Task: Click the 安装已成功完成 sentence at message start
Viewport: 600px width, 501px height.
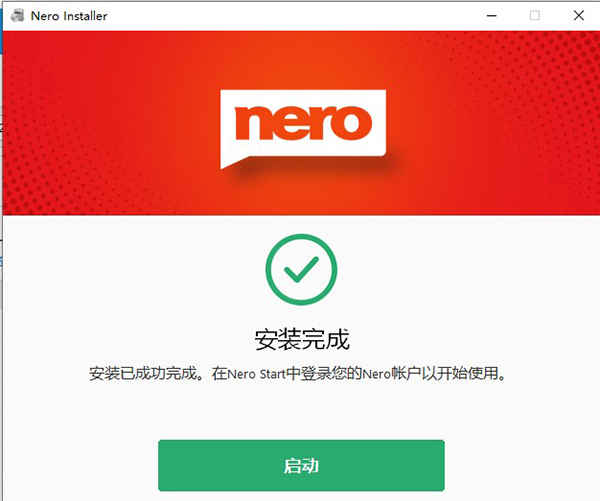Action: coord(146,374)
